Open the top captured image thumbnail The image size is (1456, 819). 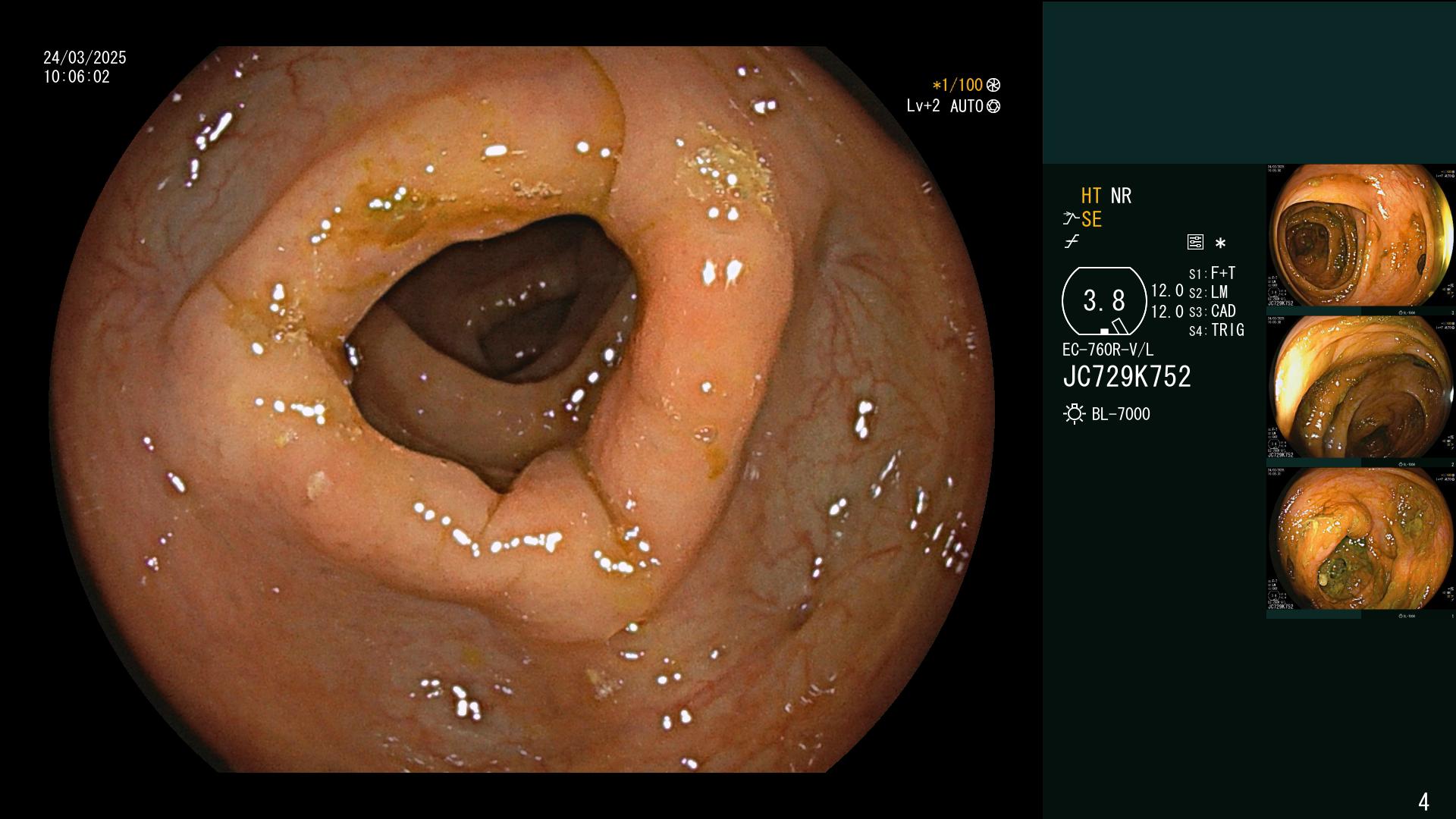(x=1361, y=236)
